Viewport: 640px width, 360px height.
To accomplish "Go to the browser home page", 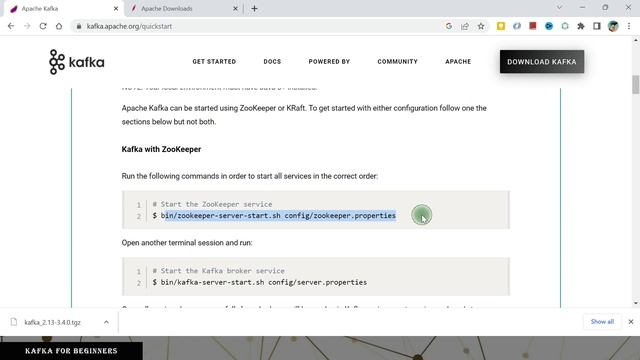I will (59, 26).
